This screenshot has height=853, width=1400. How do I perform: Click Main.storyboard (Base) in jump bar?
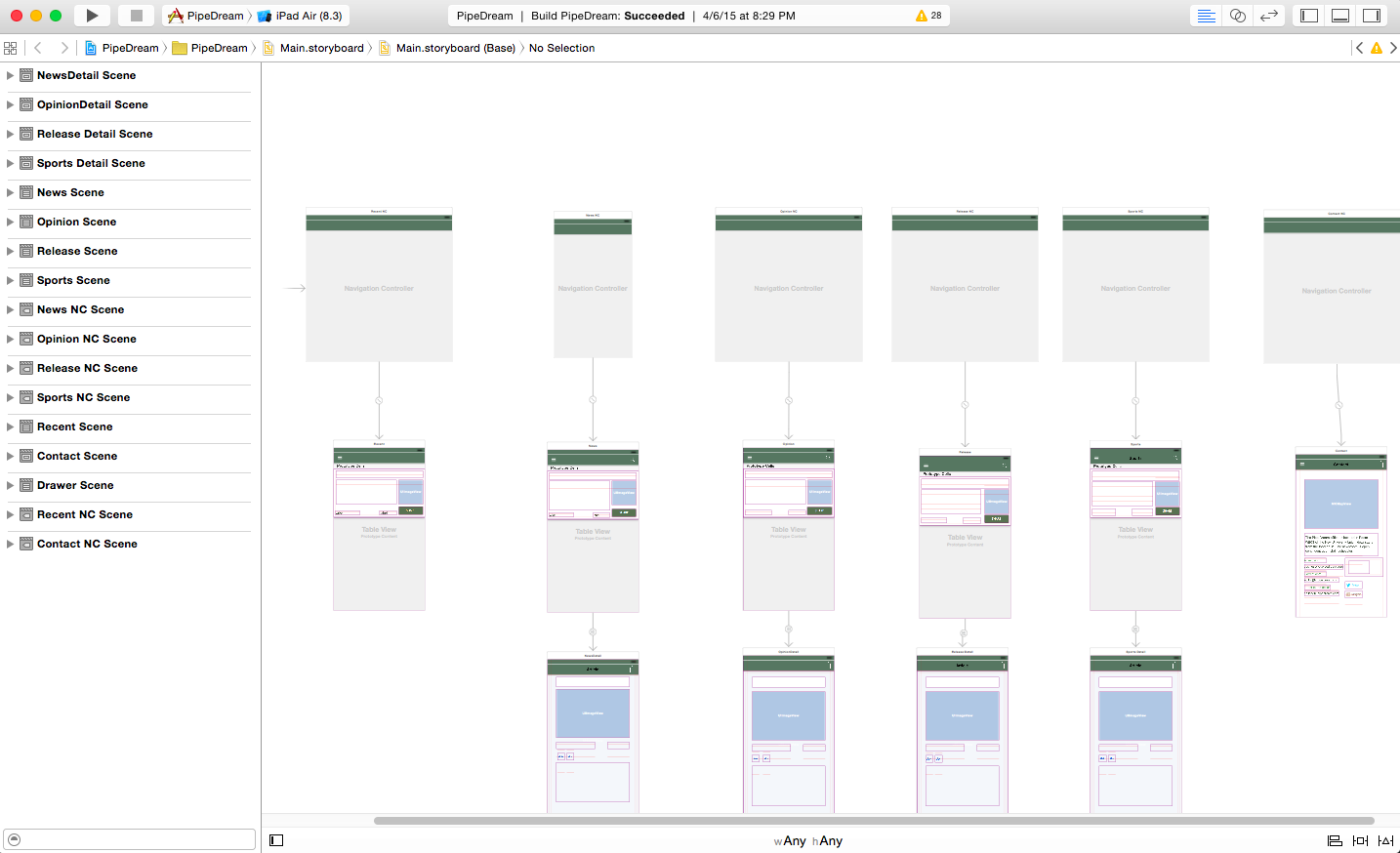click(455, 48)
